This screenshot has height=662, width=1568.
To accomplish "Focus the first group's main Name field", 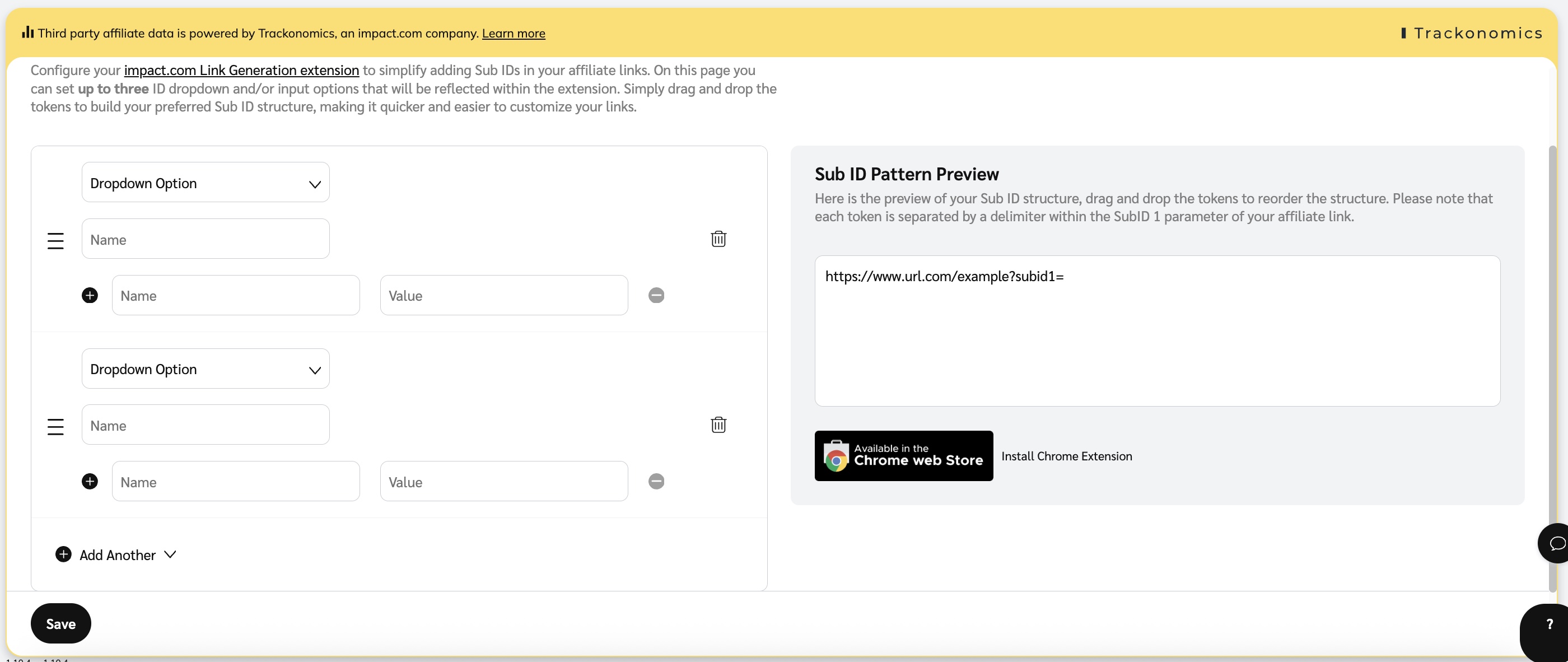I will pyautogui.click(x=205, y=239).
